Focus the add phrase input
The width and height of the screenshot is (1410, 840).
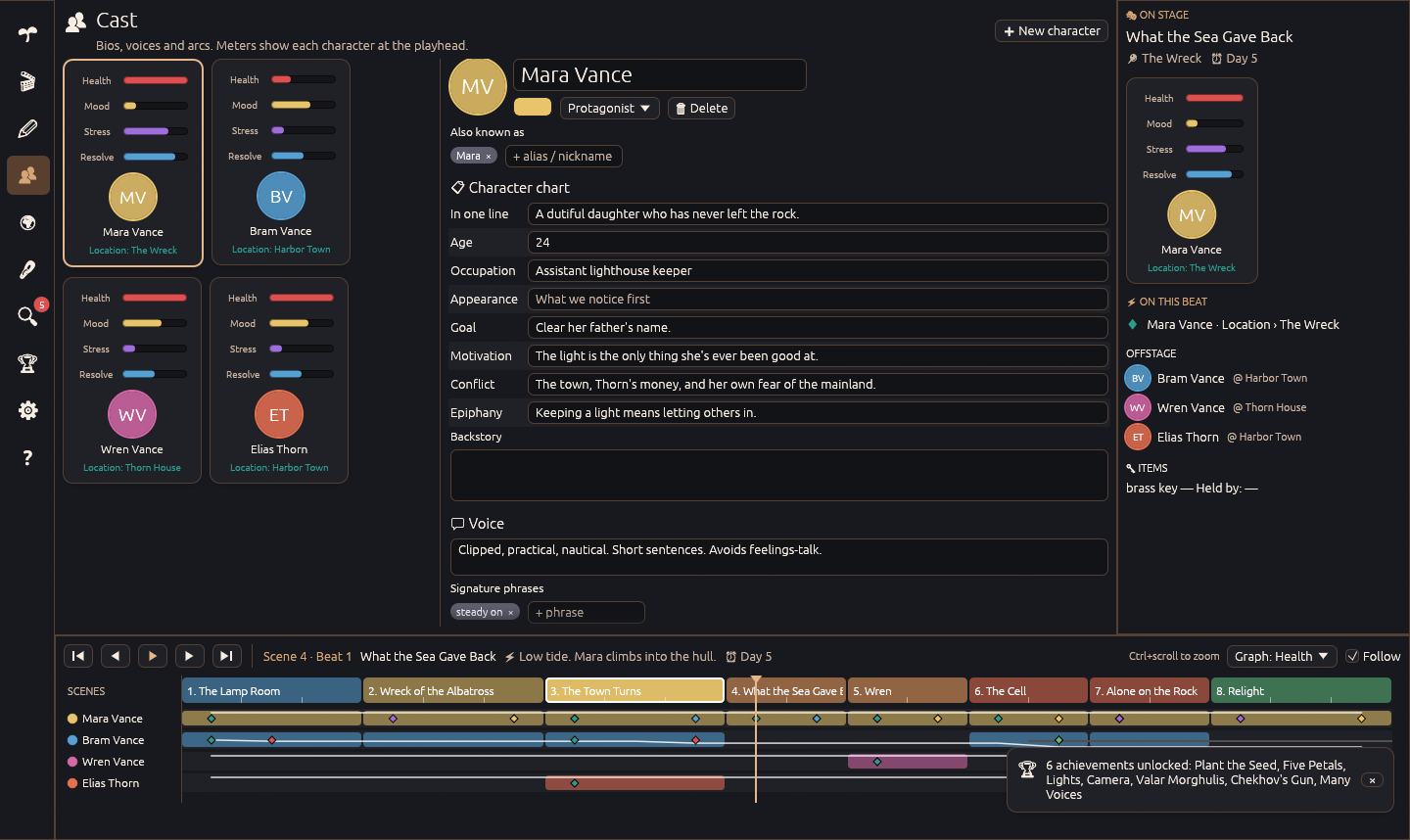[587, 613]
